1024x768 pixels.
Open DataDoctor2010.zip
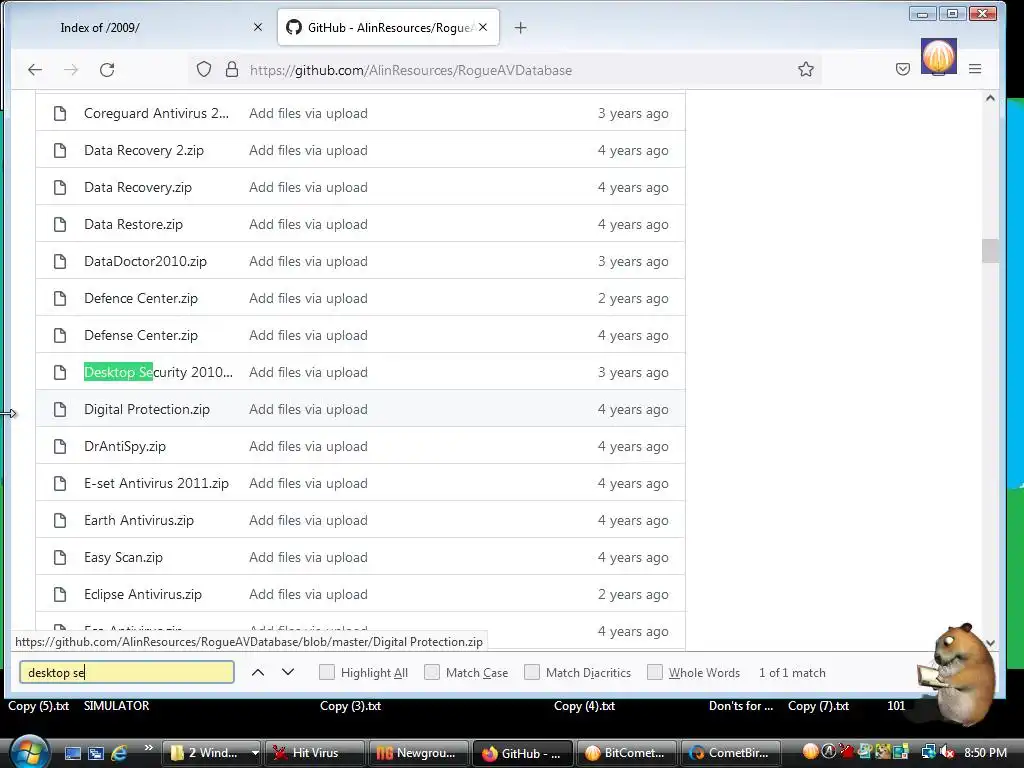click(x=145, y=261)
